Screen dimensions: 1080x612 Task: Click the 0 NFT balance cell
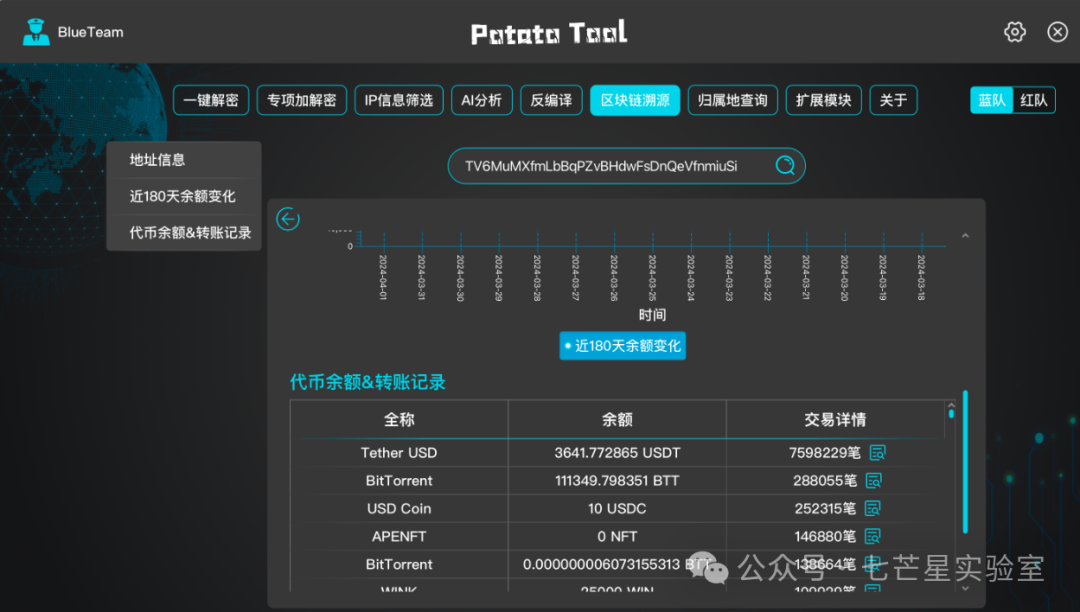617,536
